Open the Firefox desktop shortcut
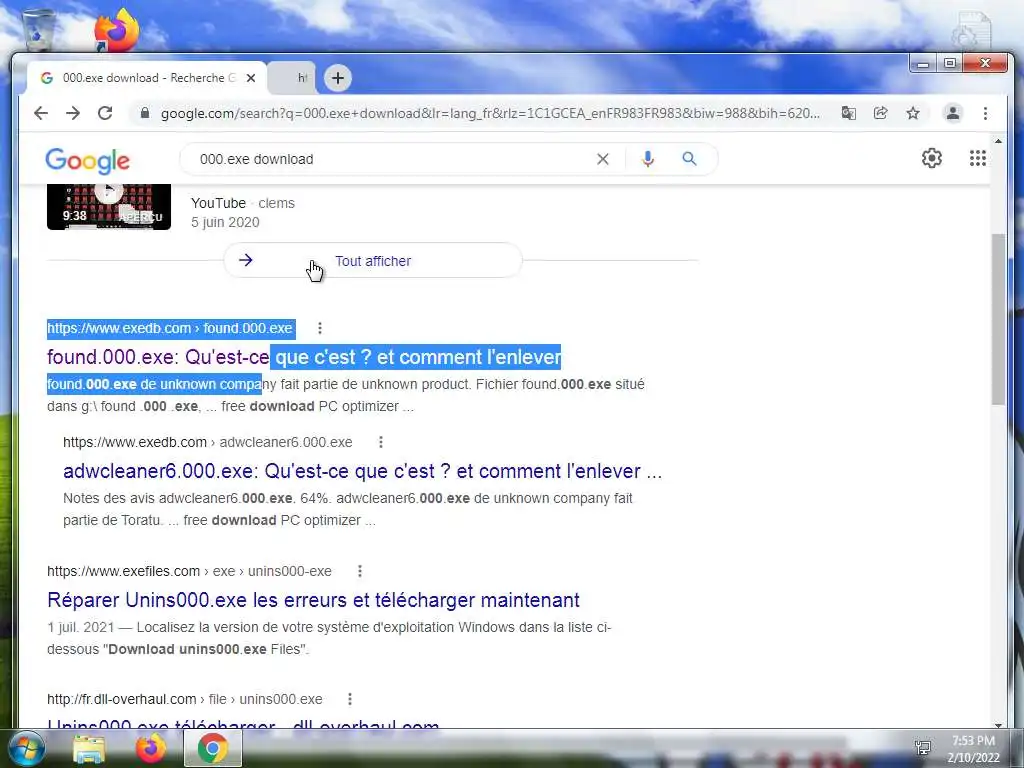The image size is (1024, 768). click(116, 29)
